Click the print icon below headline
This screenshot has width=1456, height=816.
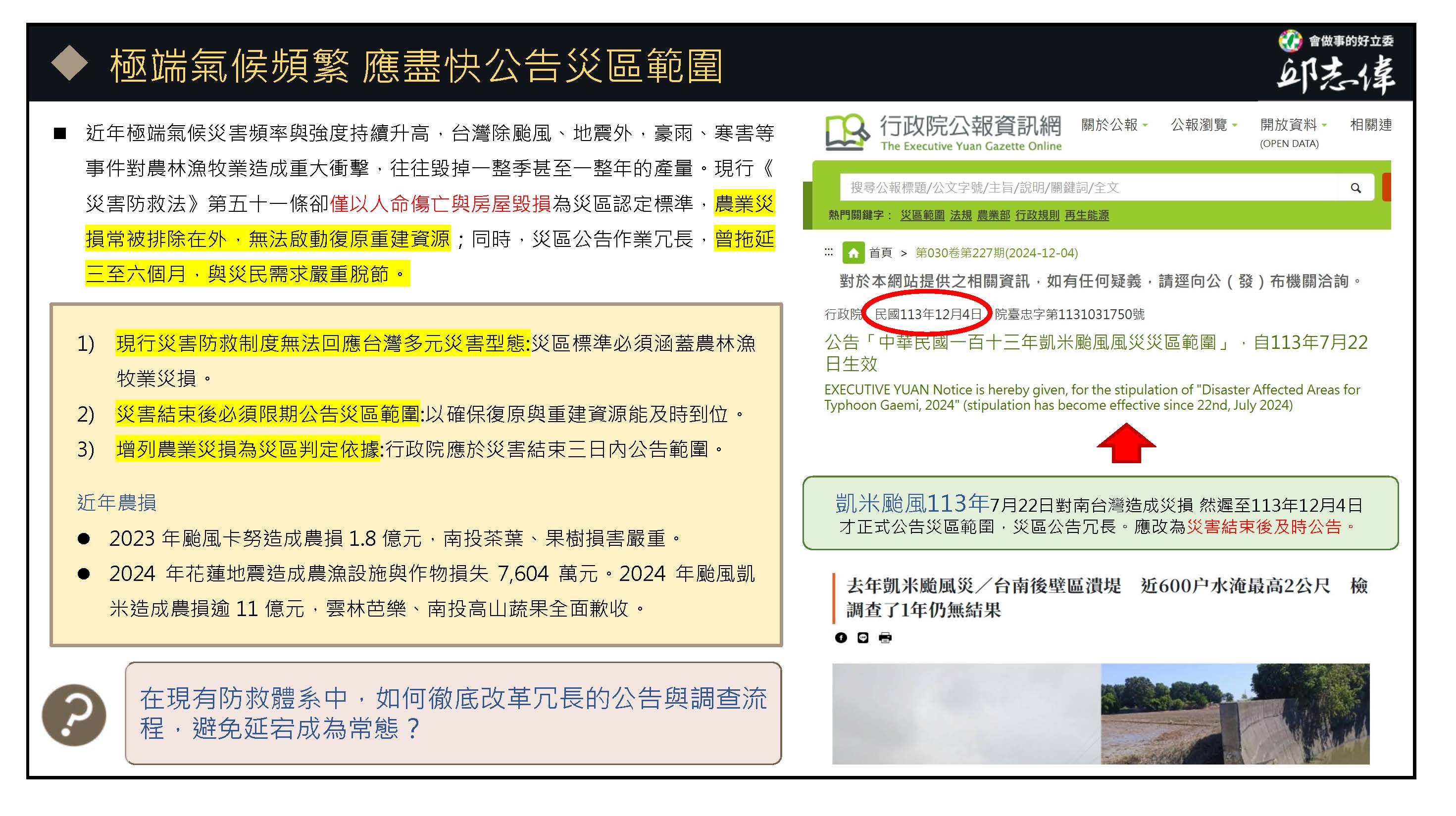pos(885,638)
